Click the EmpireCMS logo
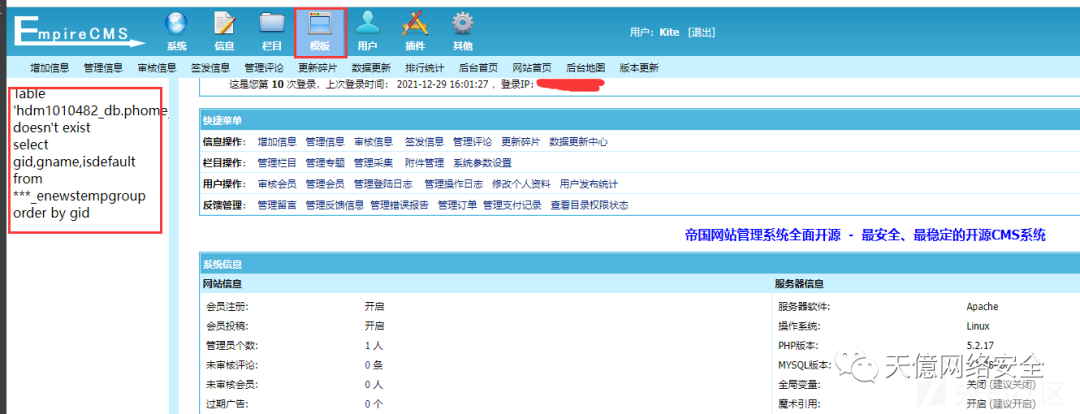Screen dimensions: 1080x414 pos(79,32)
